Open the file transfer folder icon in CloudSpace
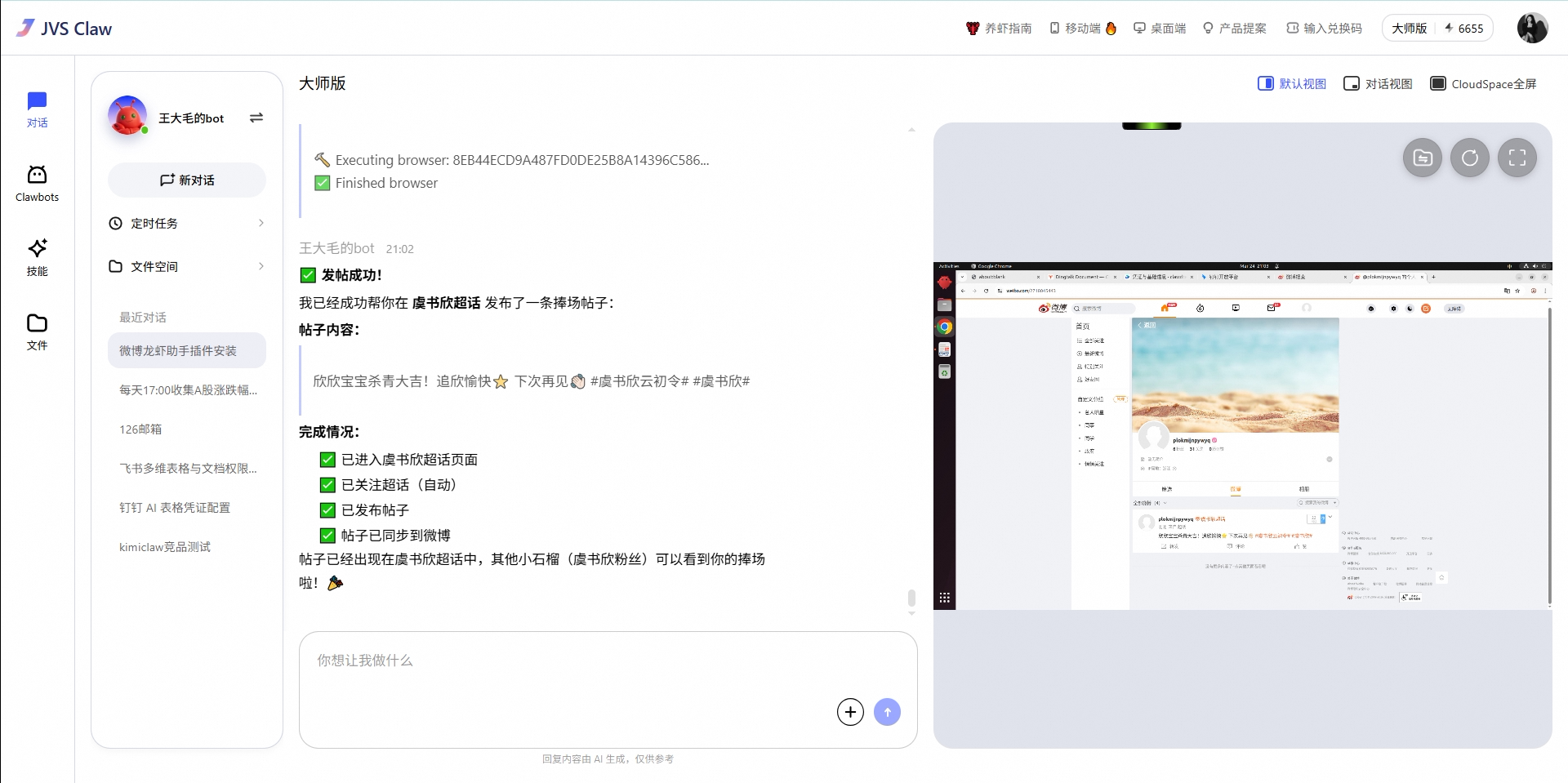The image size is (1568, 783). point(1422,158)
